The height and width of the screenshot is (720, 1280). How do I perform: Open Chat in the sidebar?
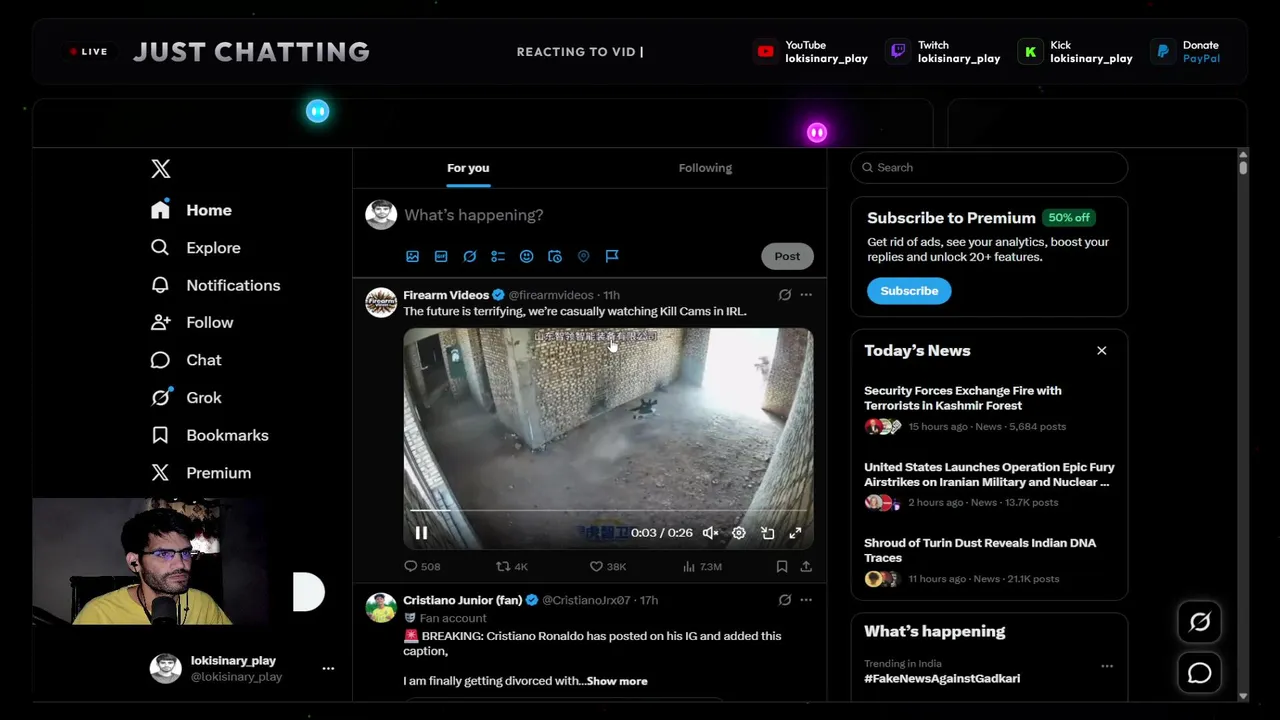tap(186, 360)
